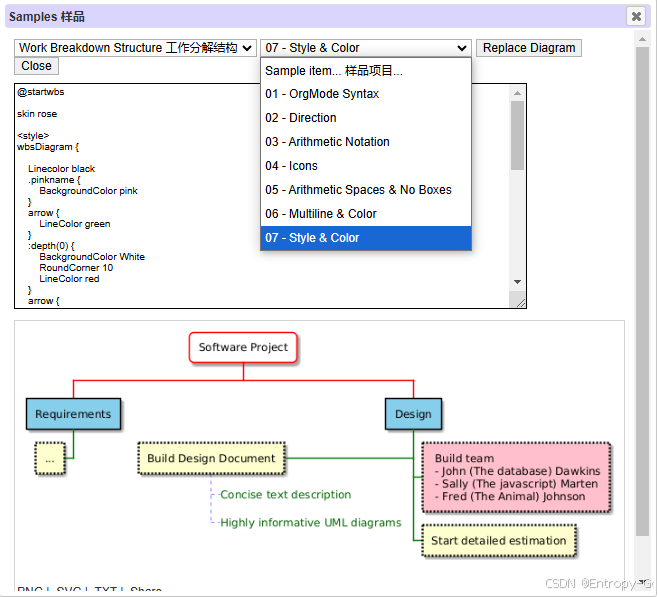The image size is (658, 597).
Task: Close the Samples dialog with the X icon
Action: [636, 16]
